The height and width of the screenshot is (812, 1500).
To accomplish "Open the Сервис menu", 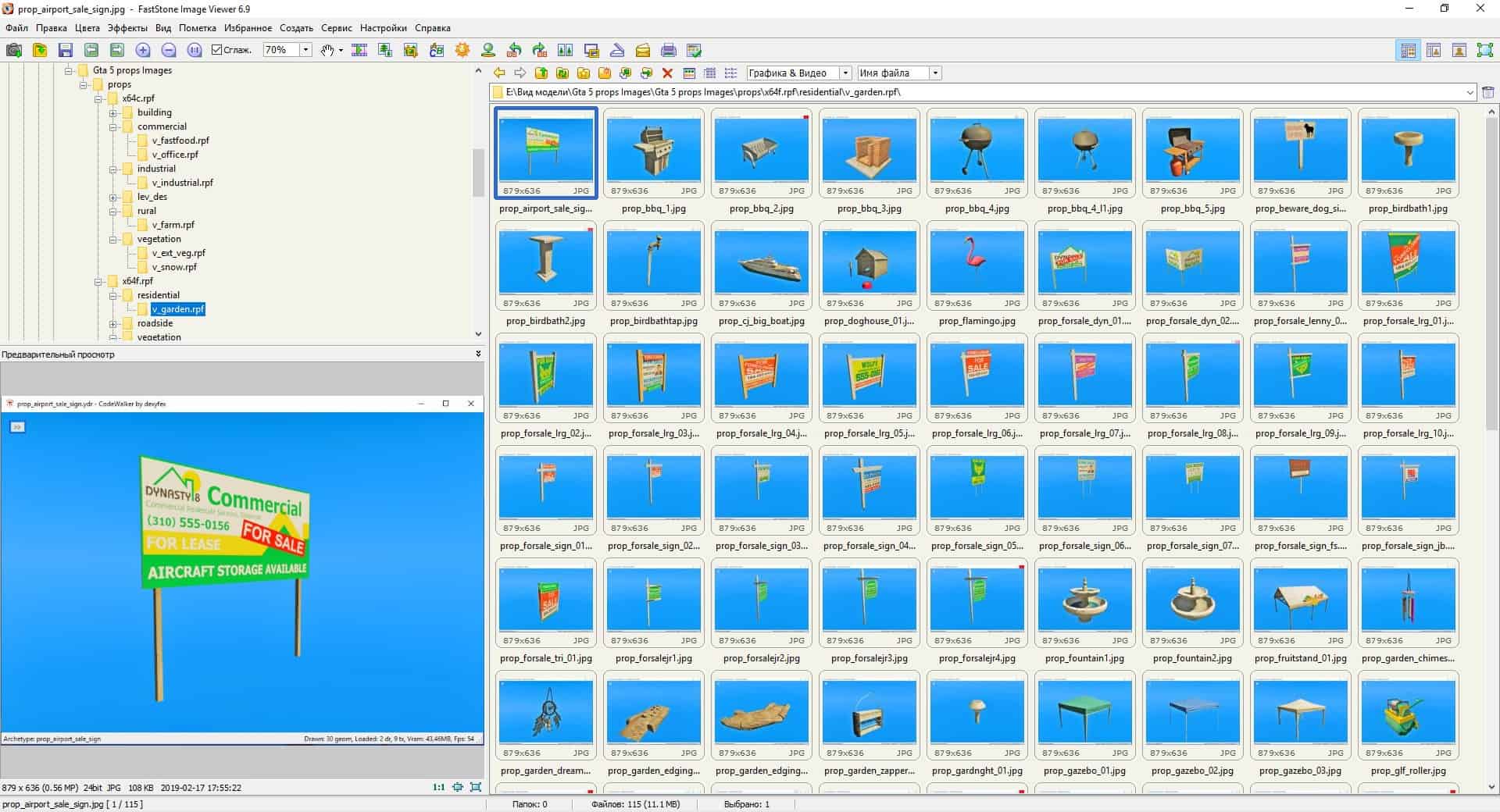I will (336, 28).
